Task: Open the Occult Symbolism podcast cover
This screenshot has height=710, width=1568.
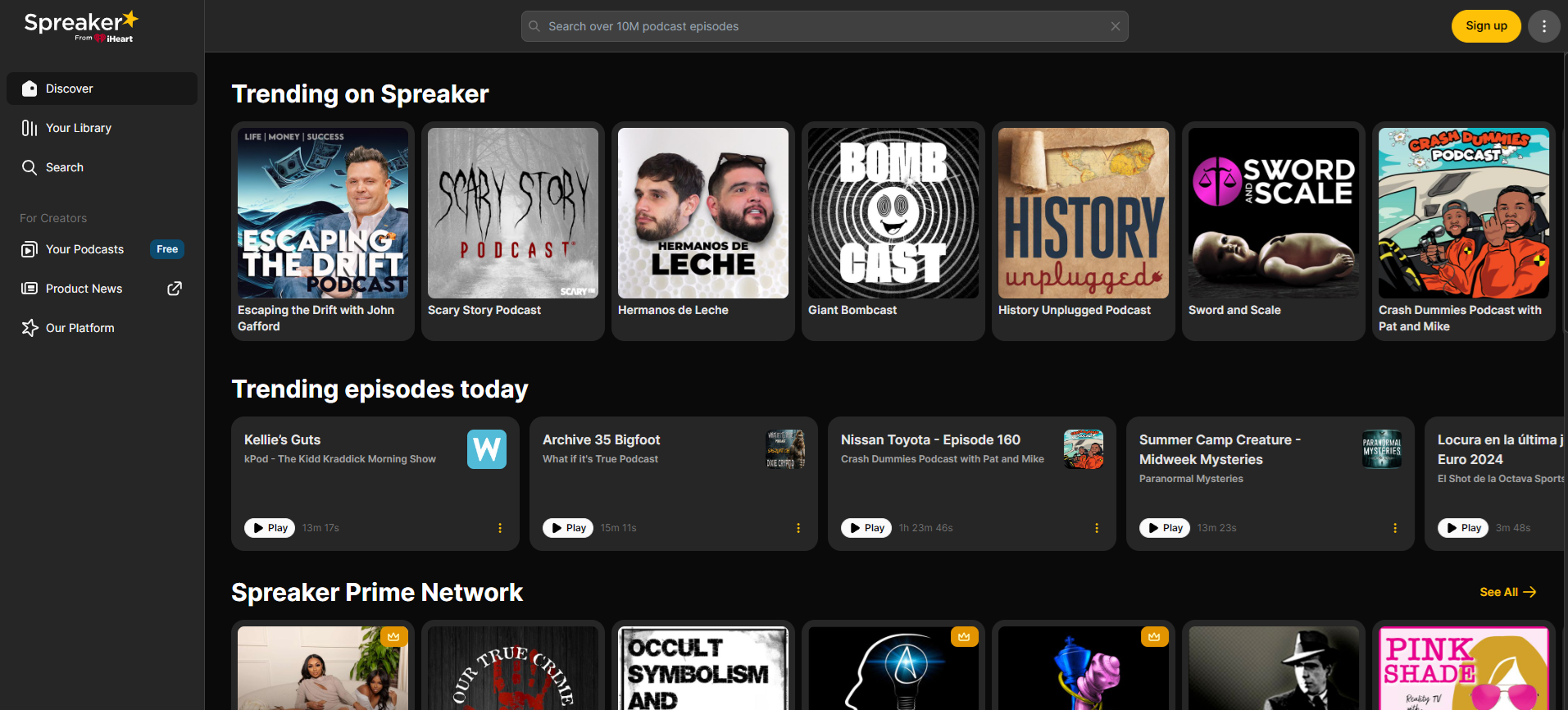Action: click(x=703, y=668)
